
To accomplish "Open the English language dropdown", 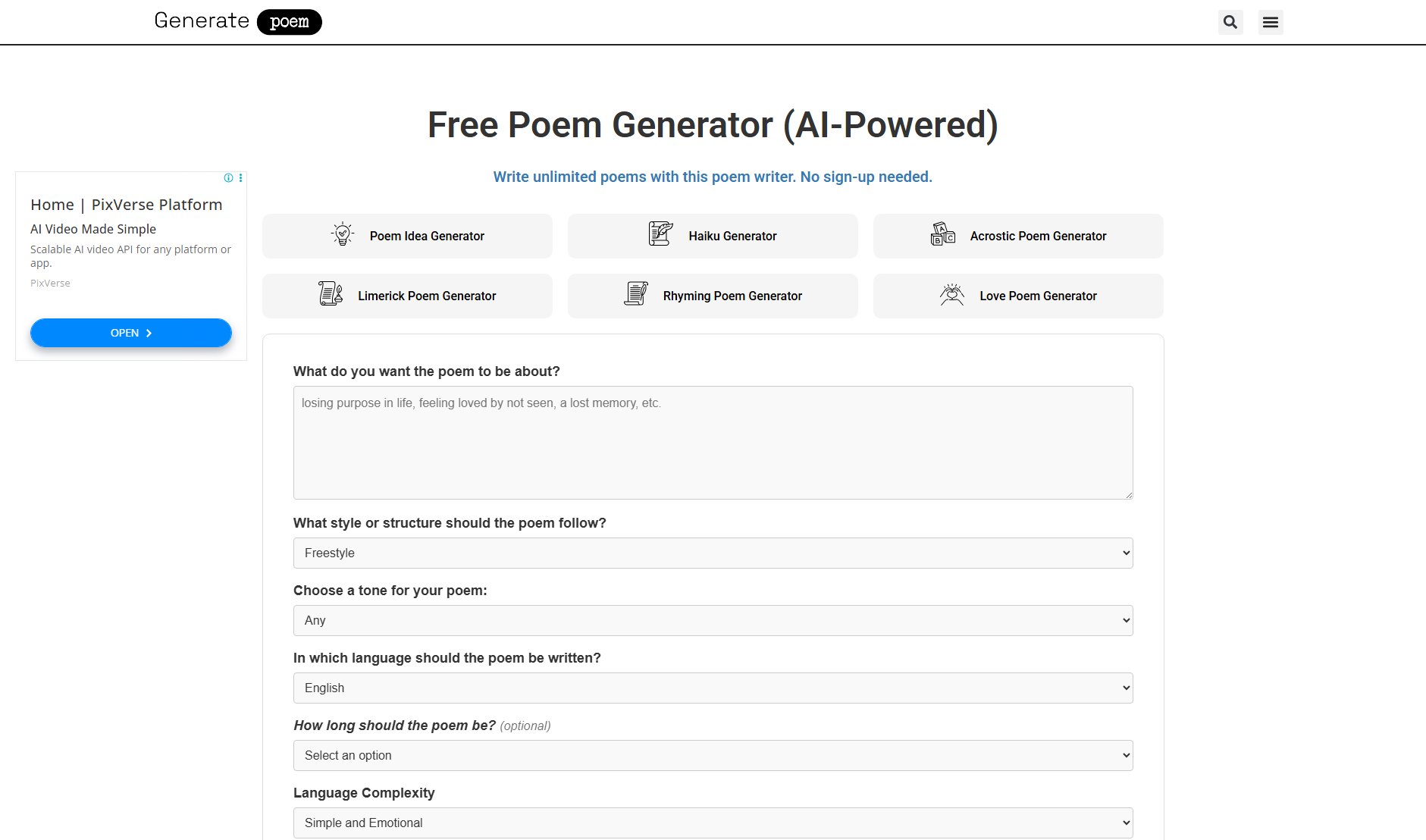I will tap(713, 688).
